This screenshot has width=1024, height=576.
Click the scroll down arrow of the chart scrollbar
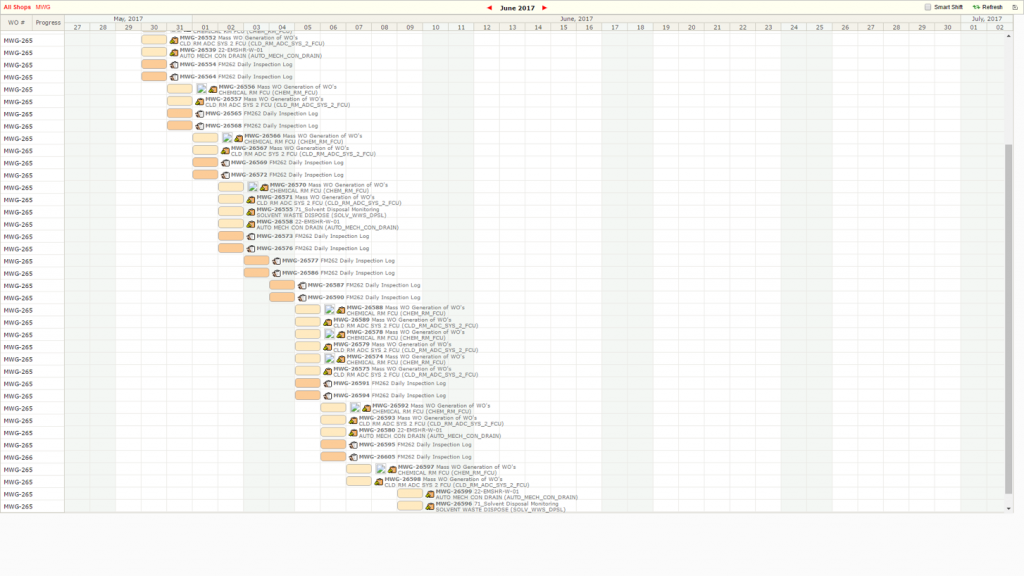coord(1008,509)
